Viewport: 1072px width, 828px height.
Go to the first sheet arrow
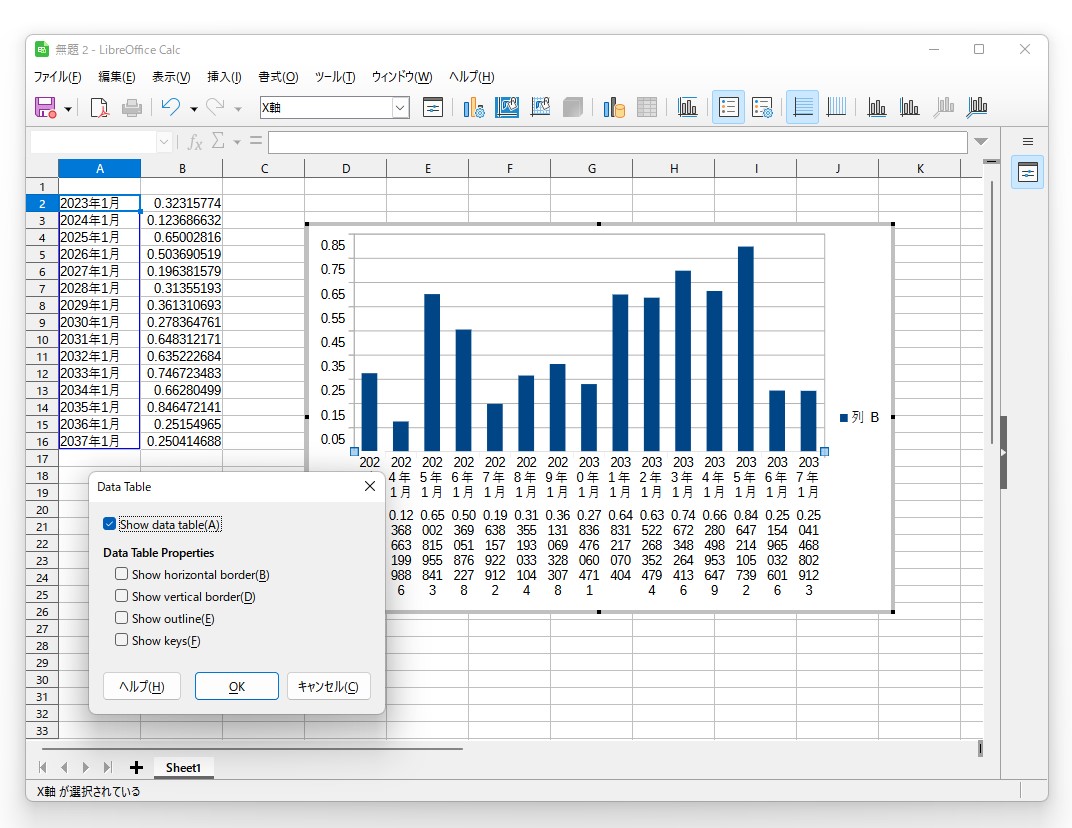tap(42, 768)
